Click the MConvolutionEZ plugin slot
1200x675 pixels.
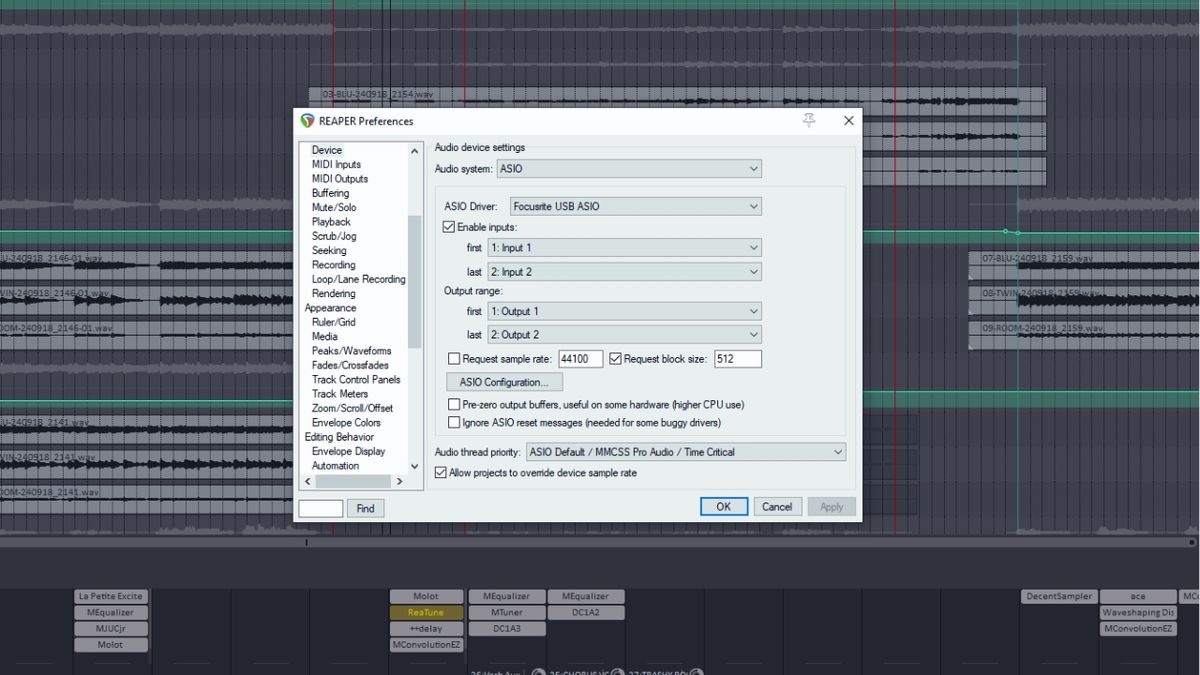[426, 644]
